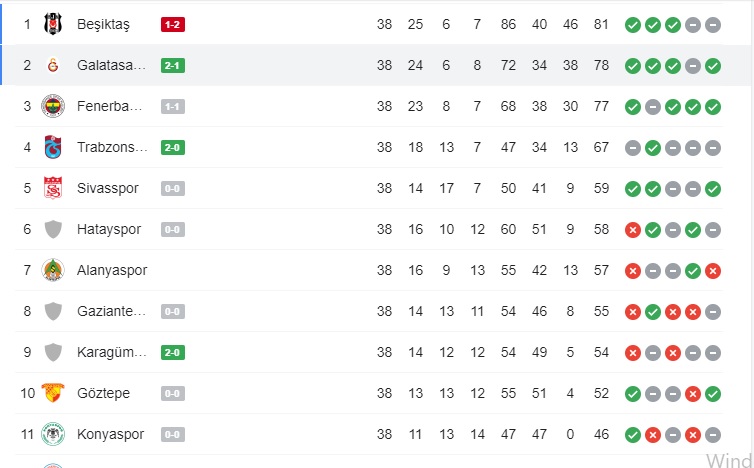The image size is (754, 468).
Task: Click Beşiktaş's red 1-2 score badge
Action: (x=172, y=24)
